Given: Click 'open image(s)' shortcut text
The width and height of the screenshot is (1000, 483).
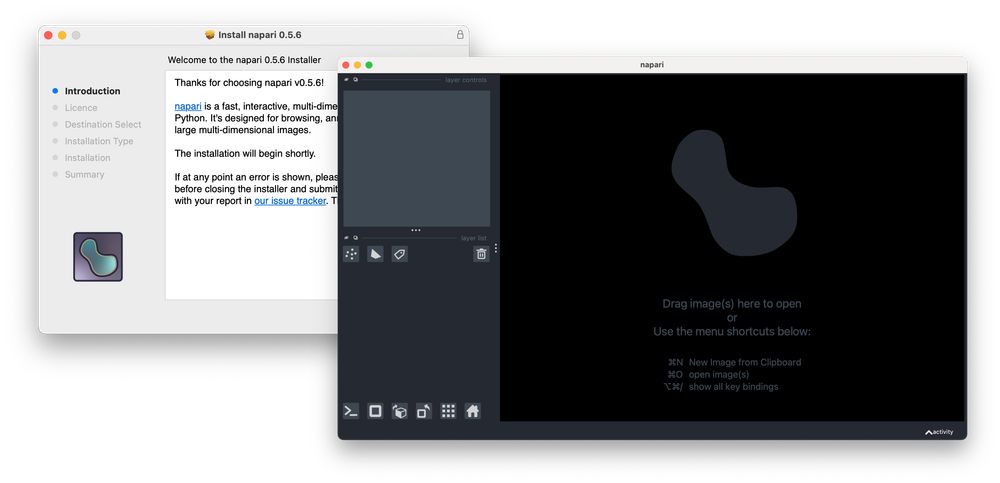Looking at the screenshot, I should coord(719,375).
